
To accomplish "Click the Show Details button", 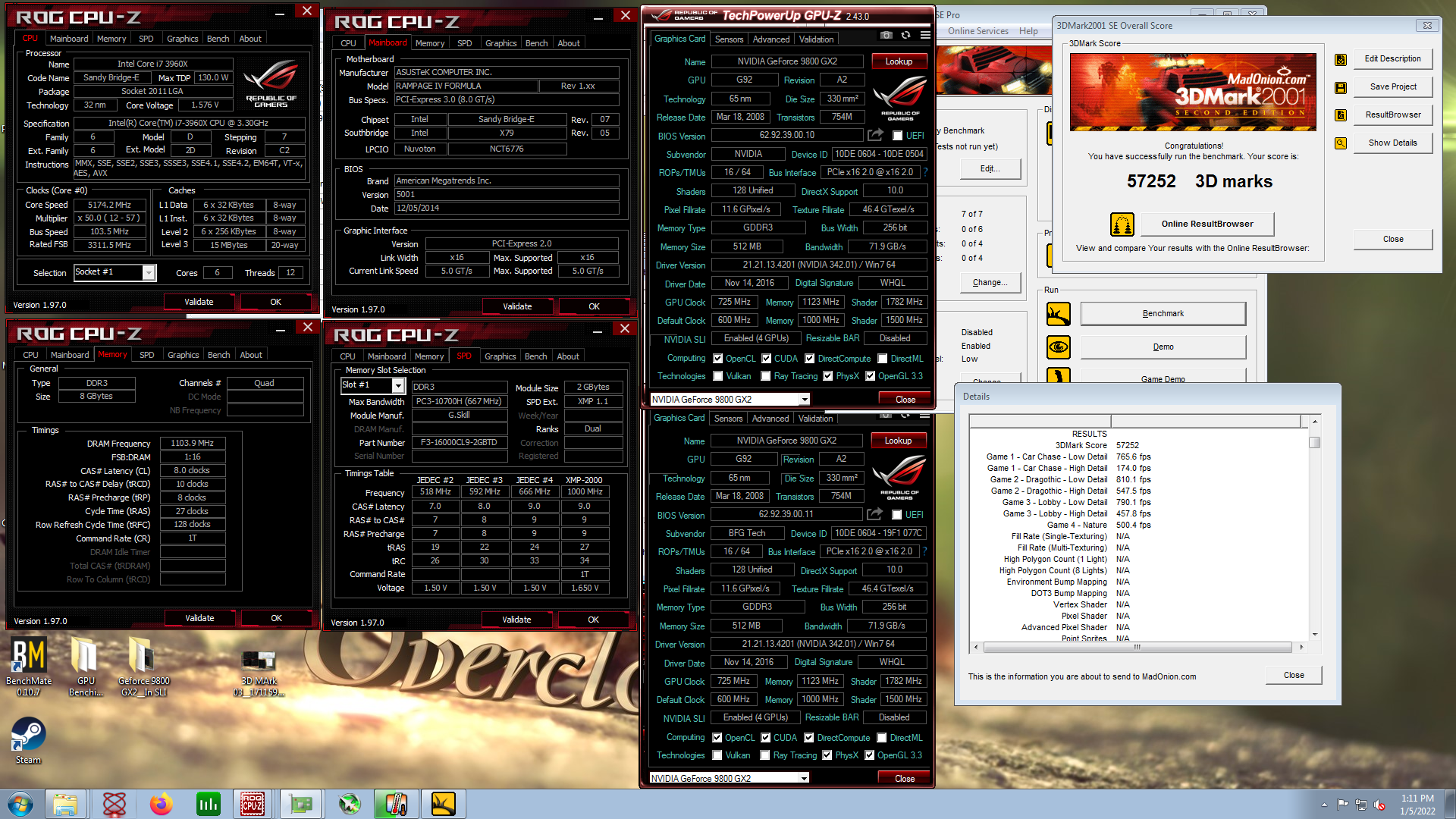I will 1392,143.
